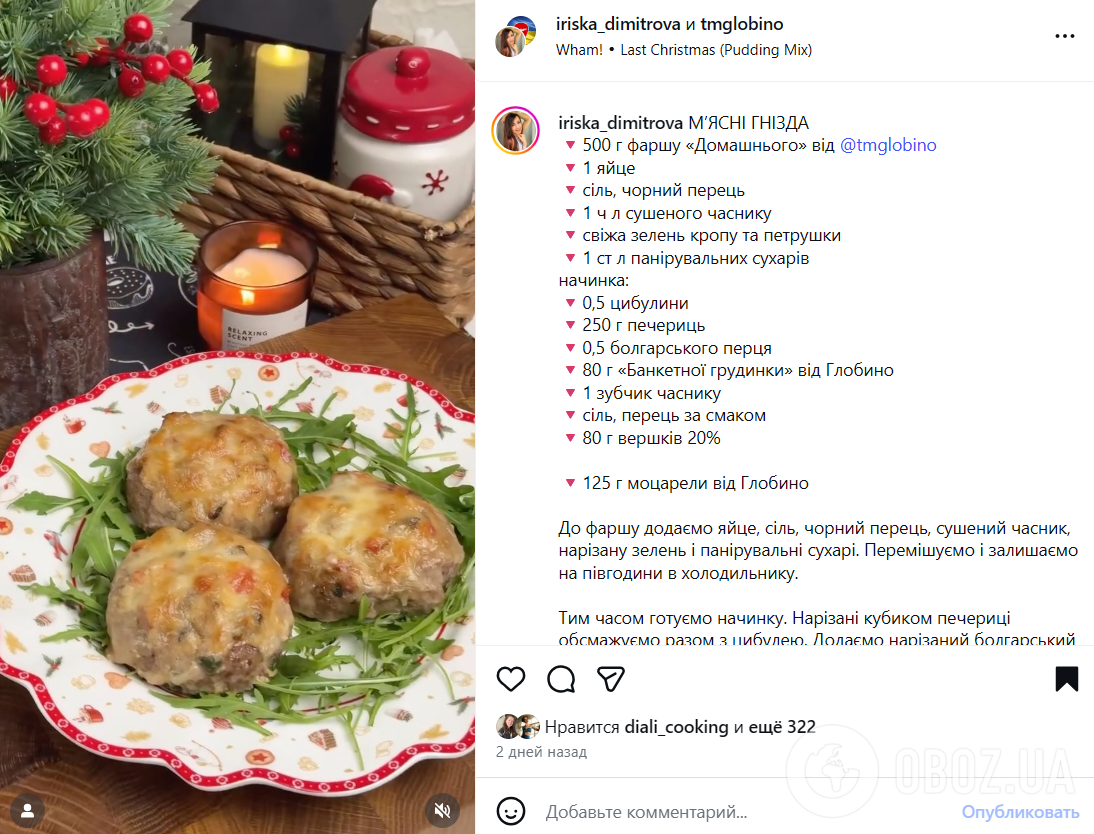View the list of 322 other likes
This screenshot has height=834, width=1094.
[782, 727]
